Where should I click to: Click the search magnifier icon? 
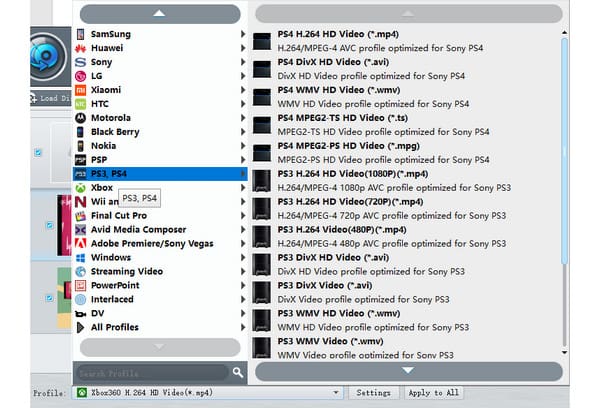click(x=238, y=372)
